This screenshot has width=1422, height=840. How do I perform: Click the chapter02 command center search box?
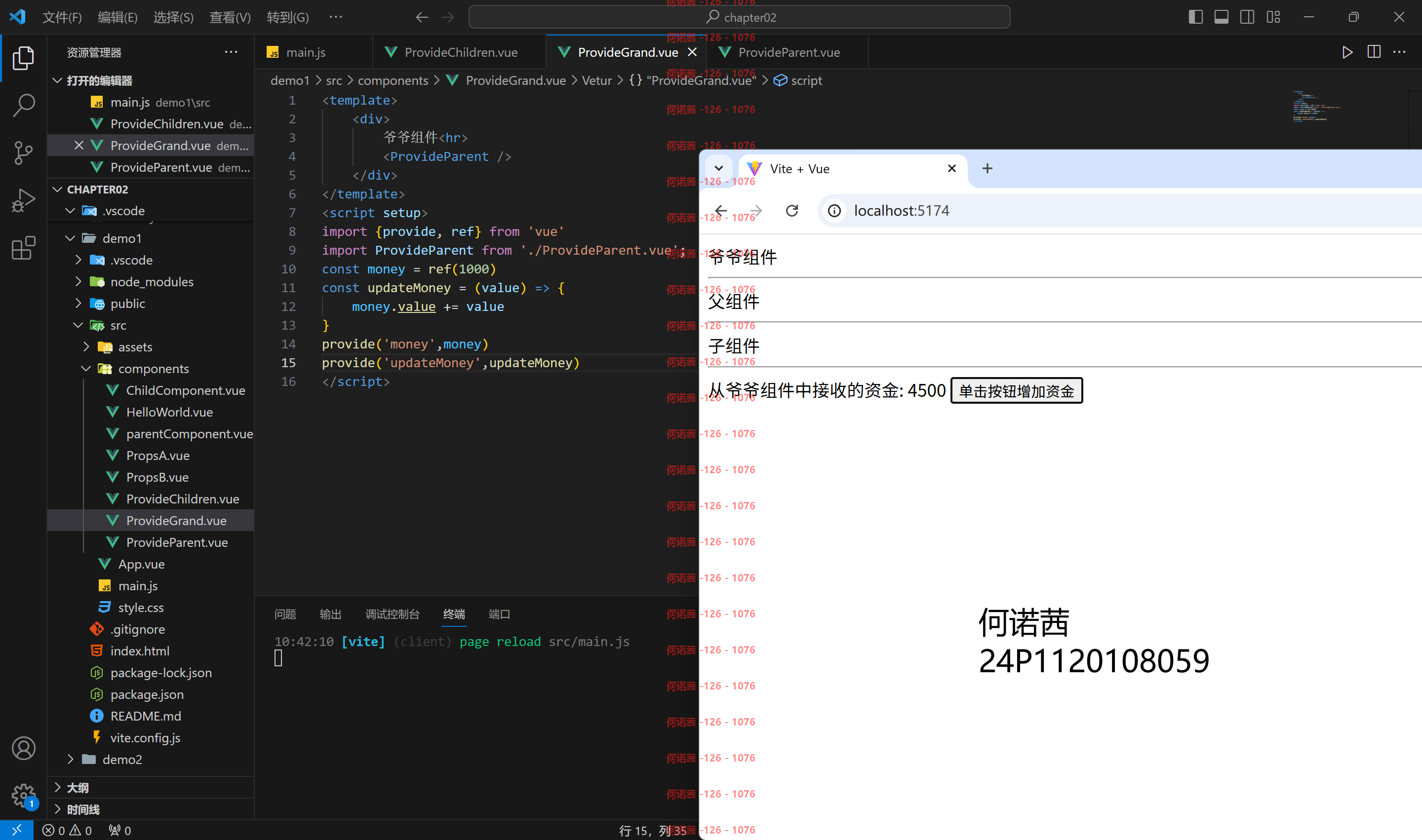[739, 18]
